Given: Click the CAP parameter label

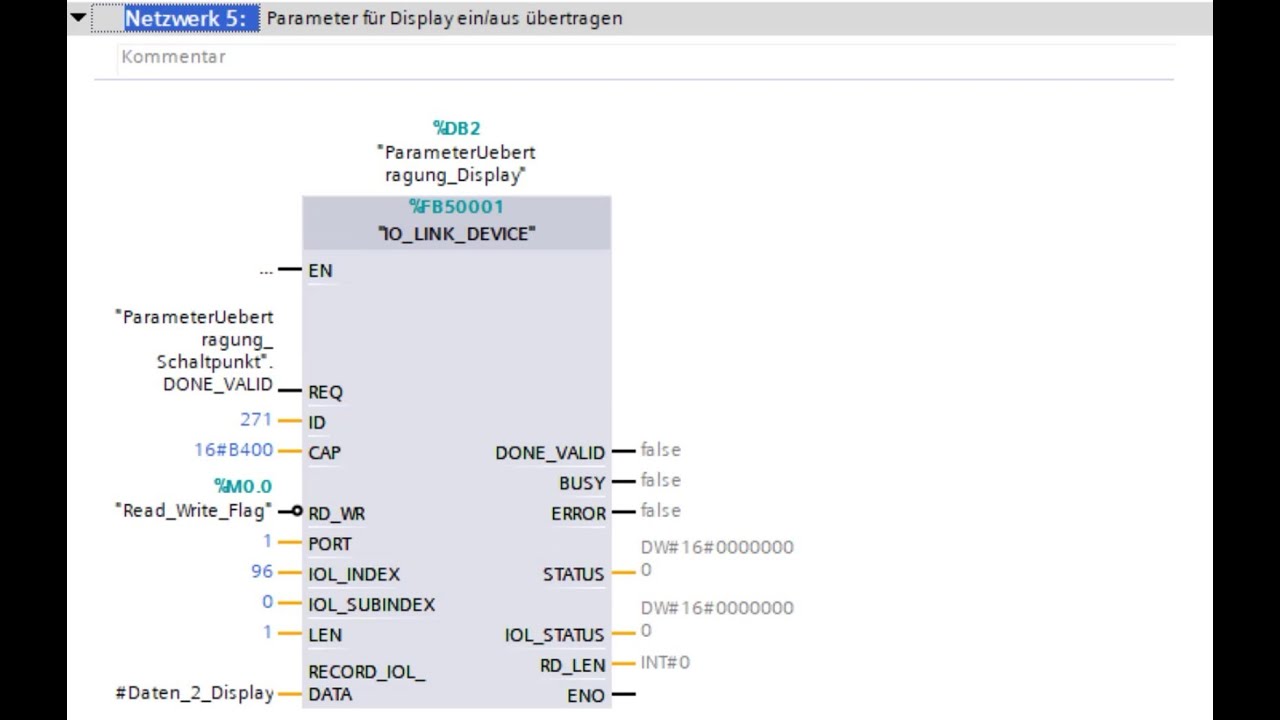Looking at the screenshot, I should [x=324, y=453].
